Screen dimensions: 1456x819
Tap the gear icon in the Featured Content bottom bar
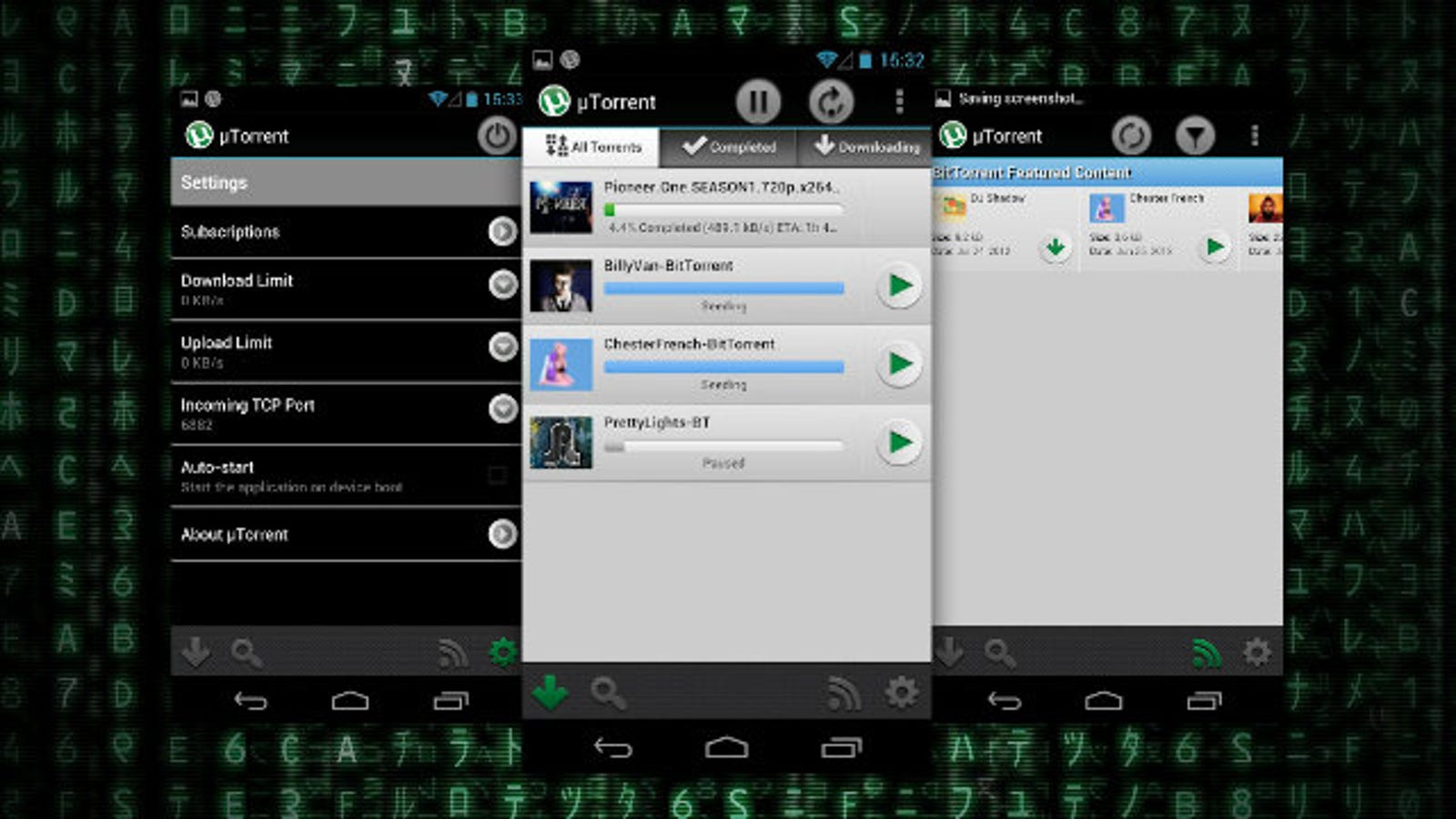pos(1257,652)
